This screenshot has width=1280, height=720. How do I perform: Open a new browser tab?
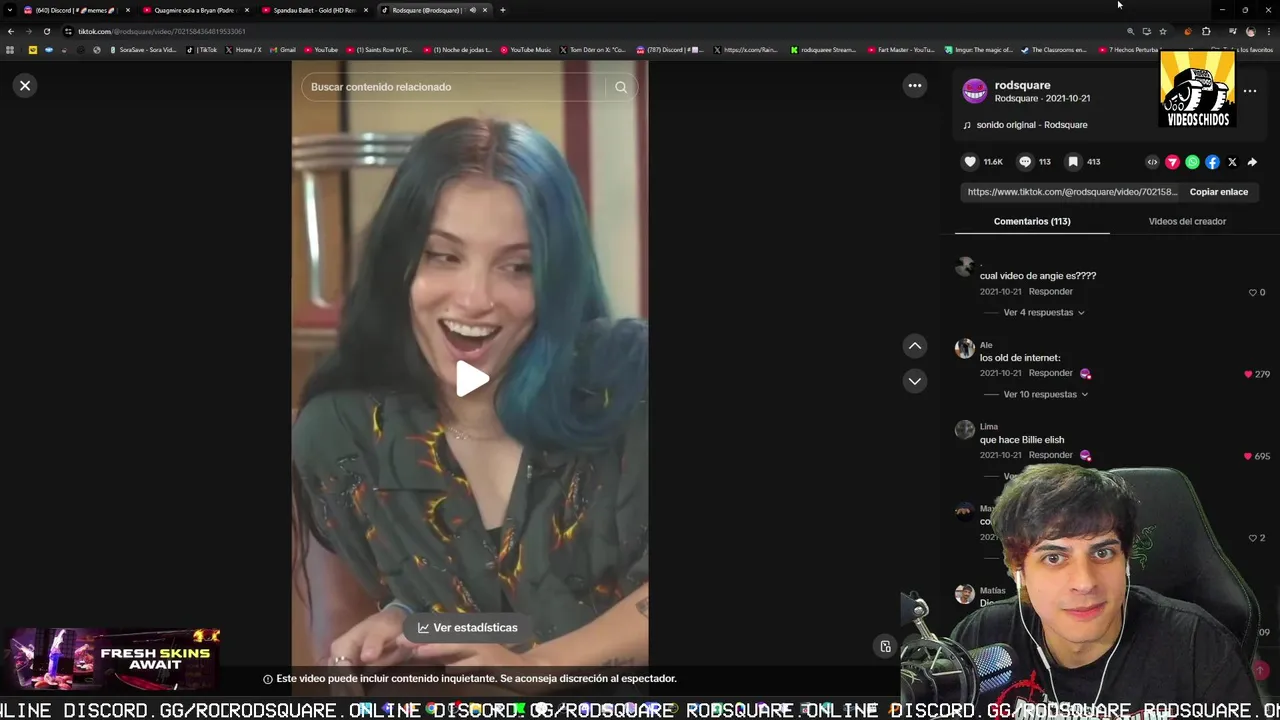tap(503, 10)
